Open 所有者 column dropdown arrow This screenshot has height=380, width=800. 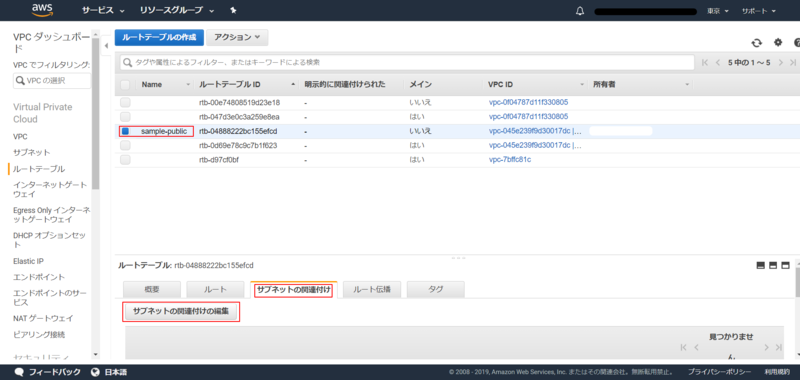coord(687,84)
